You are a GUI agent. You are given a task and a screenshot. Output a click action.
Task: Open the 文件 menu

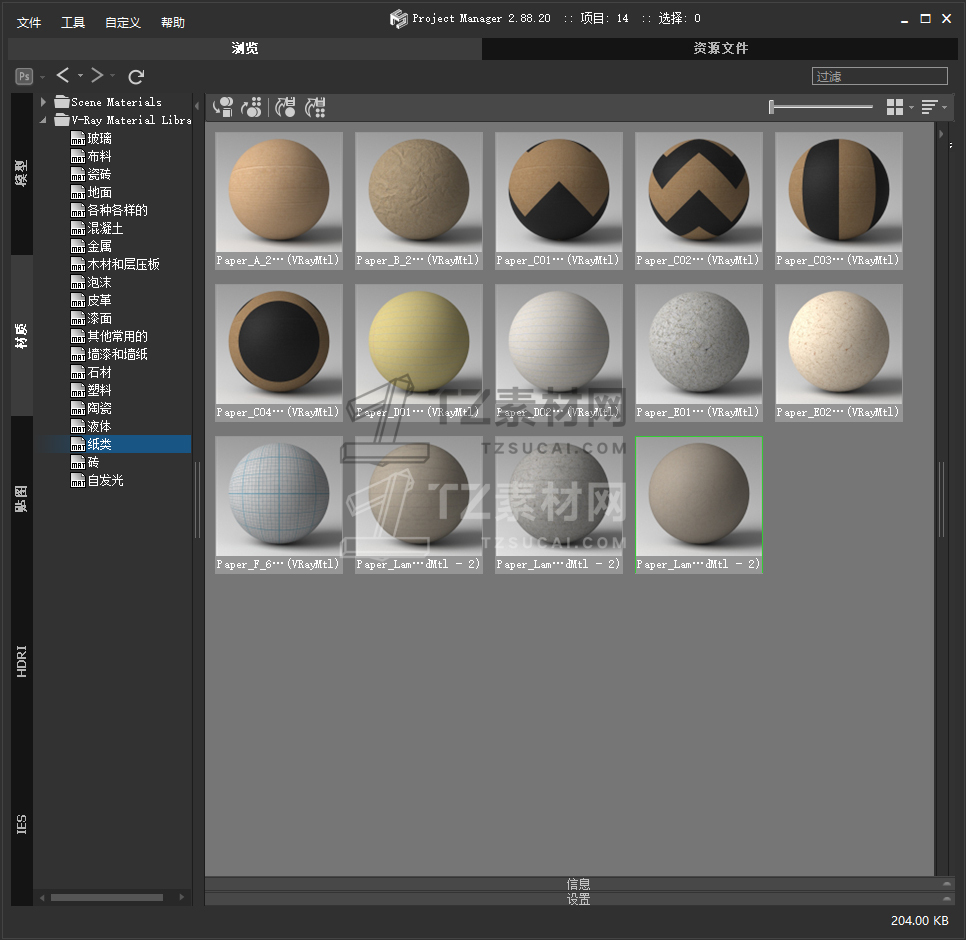29,23
